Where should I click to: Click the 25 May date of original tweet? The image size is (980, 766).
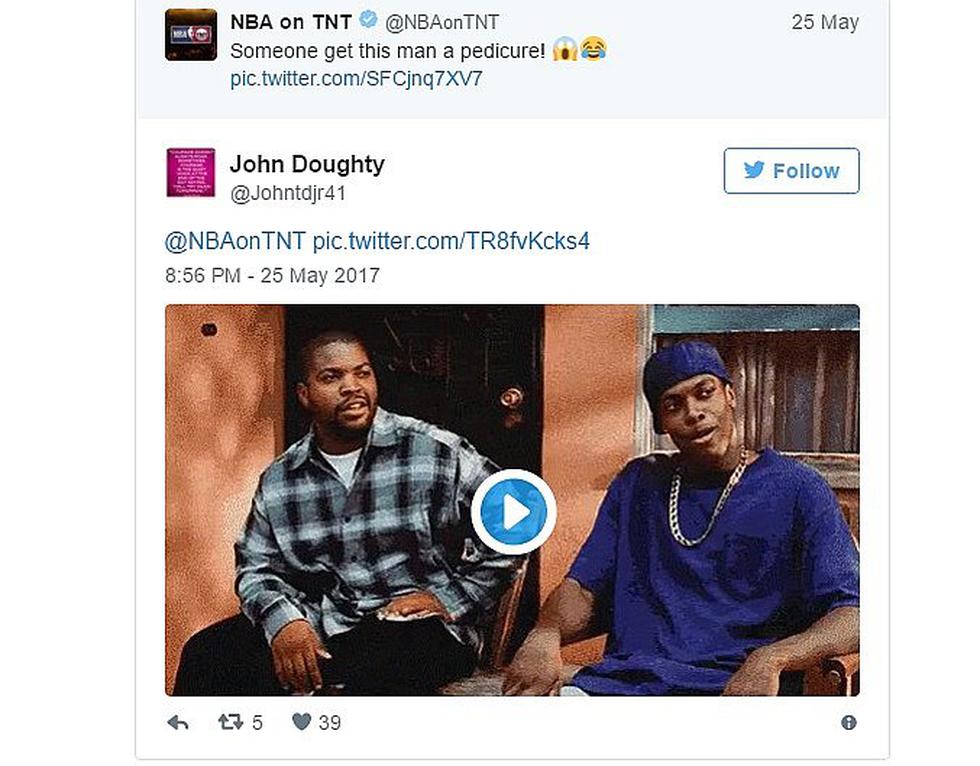(825, 22)
